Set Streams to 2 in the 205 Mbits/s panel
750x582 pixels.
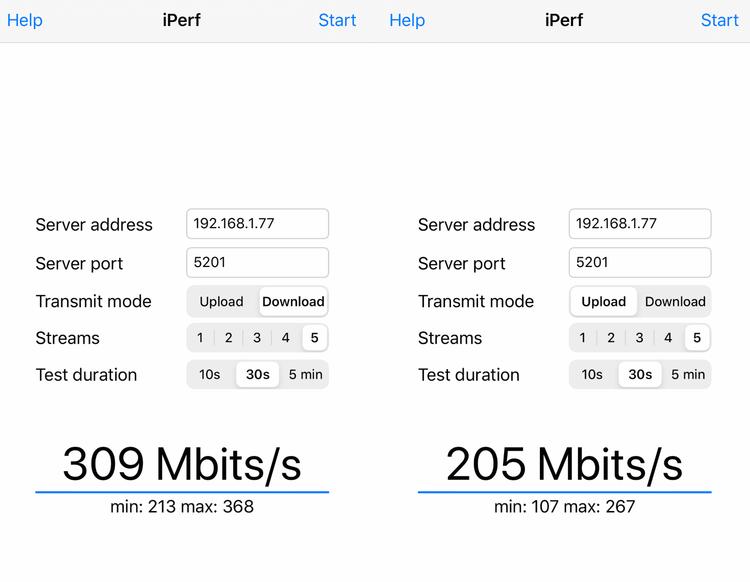[611, 338]
